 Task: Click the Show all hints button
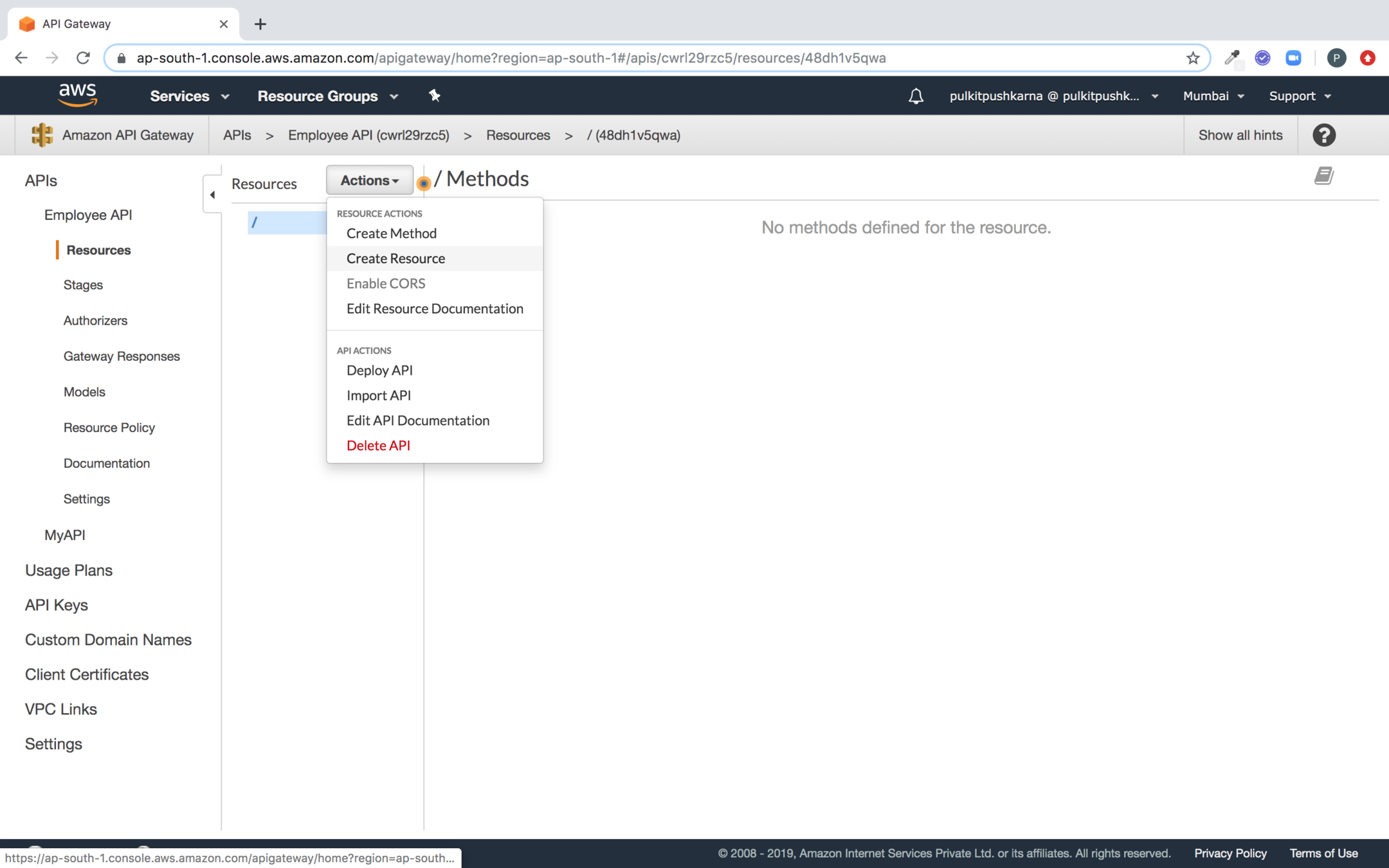tap(1240, 135)
